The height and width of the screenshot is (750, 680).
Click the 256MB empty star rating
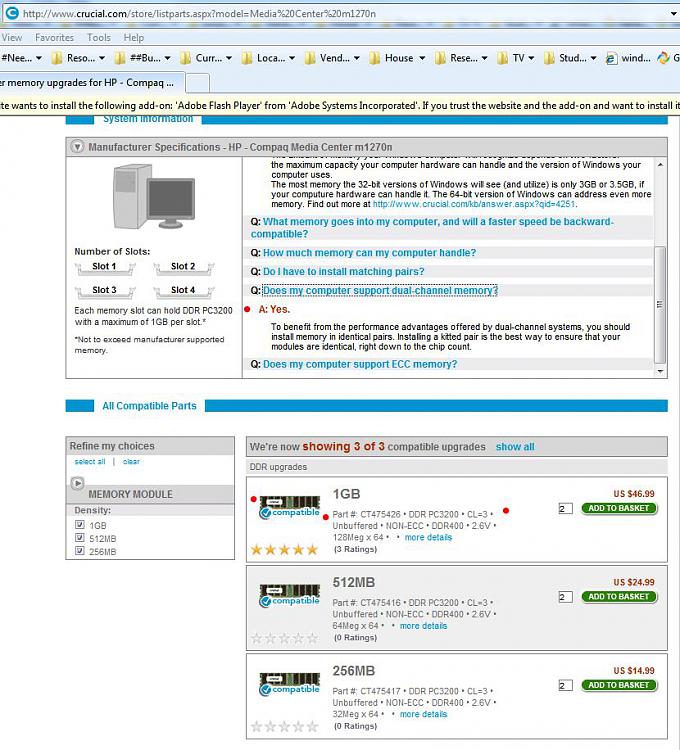coord(285,727)
